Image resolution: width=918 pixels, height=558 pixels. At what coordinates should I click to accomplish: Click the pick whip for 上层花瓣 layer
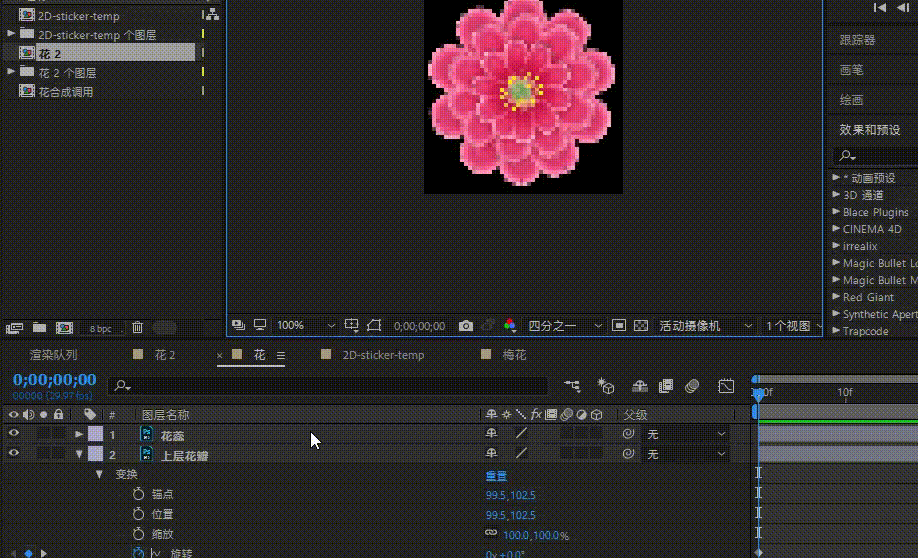point(628,454)
